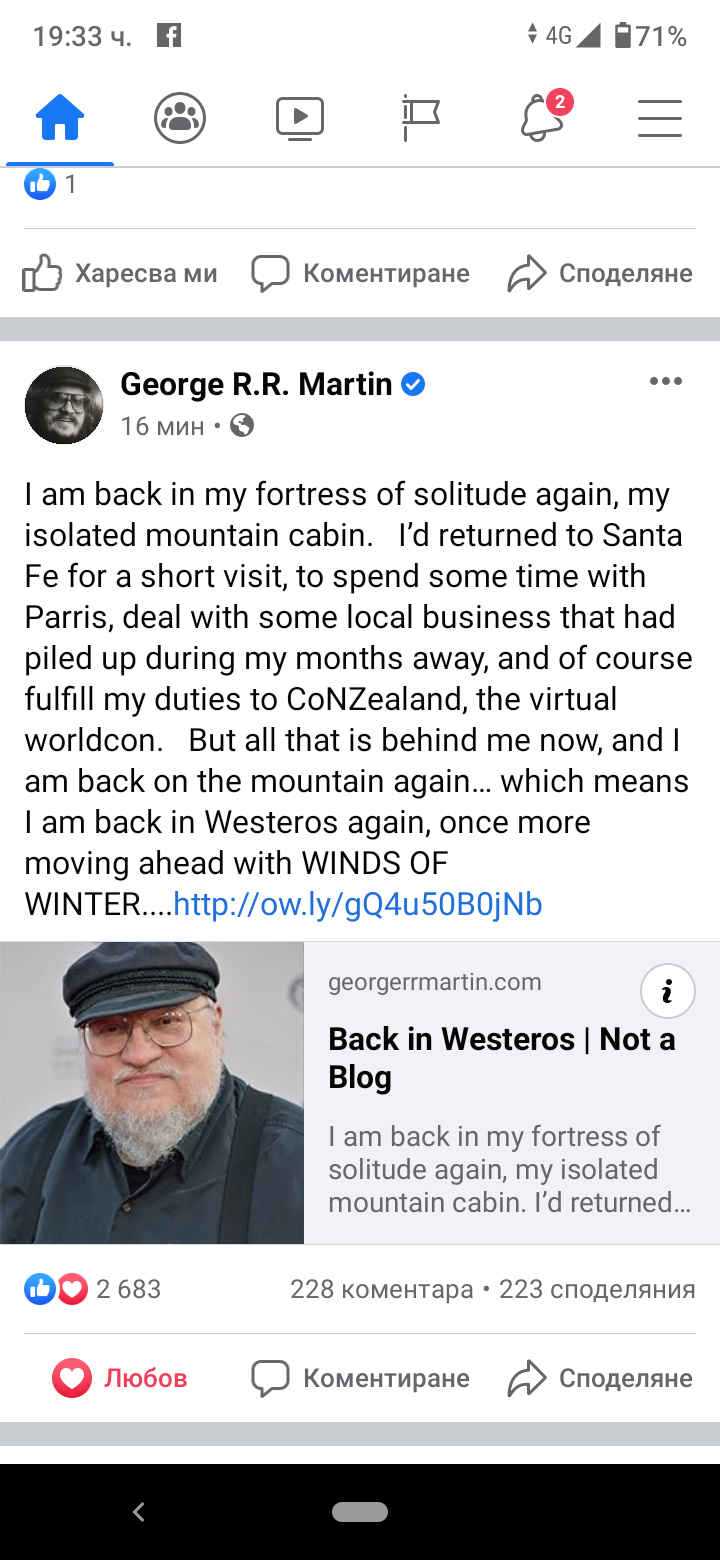Viewport: 720px width, 1560px height.
Task: Open the ow.ly link in the post
Action: click(x=358, y=904)
